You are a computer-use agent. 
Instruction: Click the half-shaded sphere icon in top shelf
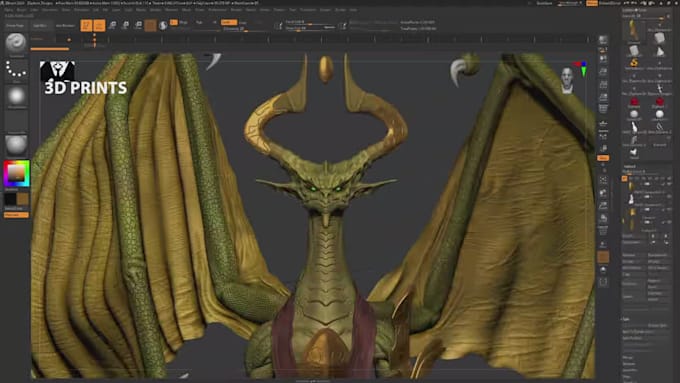click(163, 26)
